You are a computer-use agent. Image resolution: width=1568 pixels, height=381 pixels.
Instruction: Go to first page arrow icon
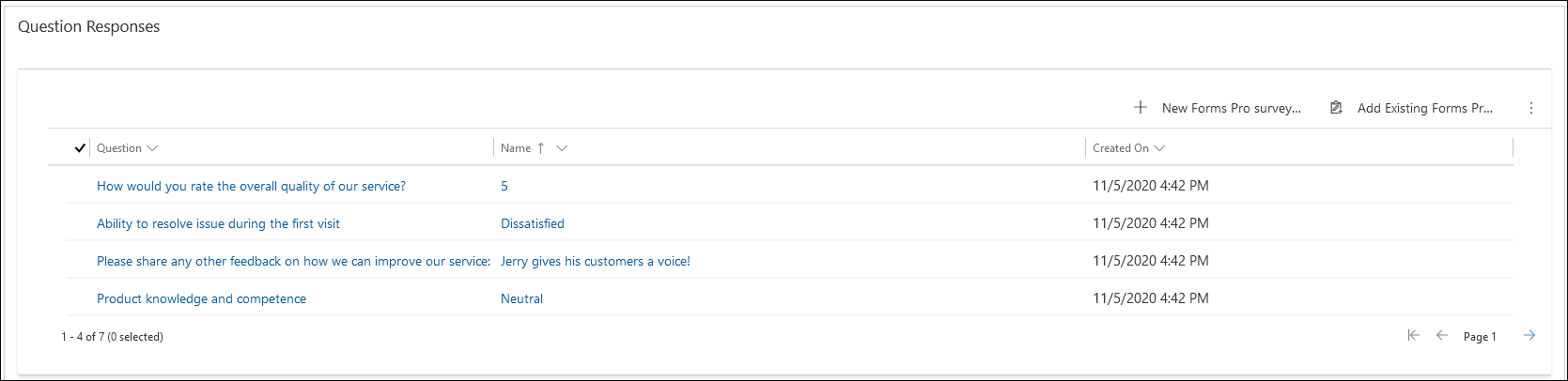pos(1413,335)
